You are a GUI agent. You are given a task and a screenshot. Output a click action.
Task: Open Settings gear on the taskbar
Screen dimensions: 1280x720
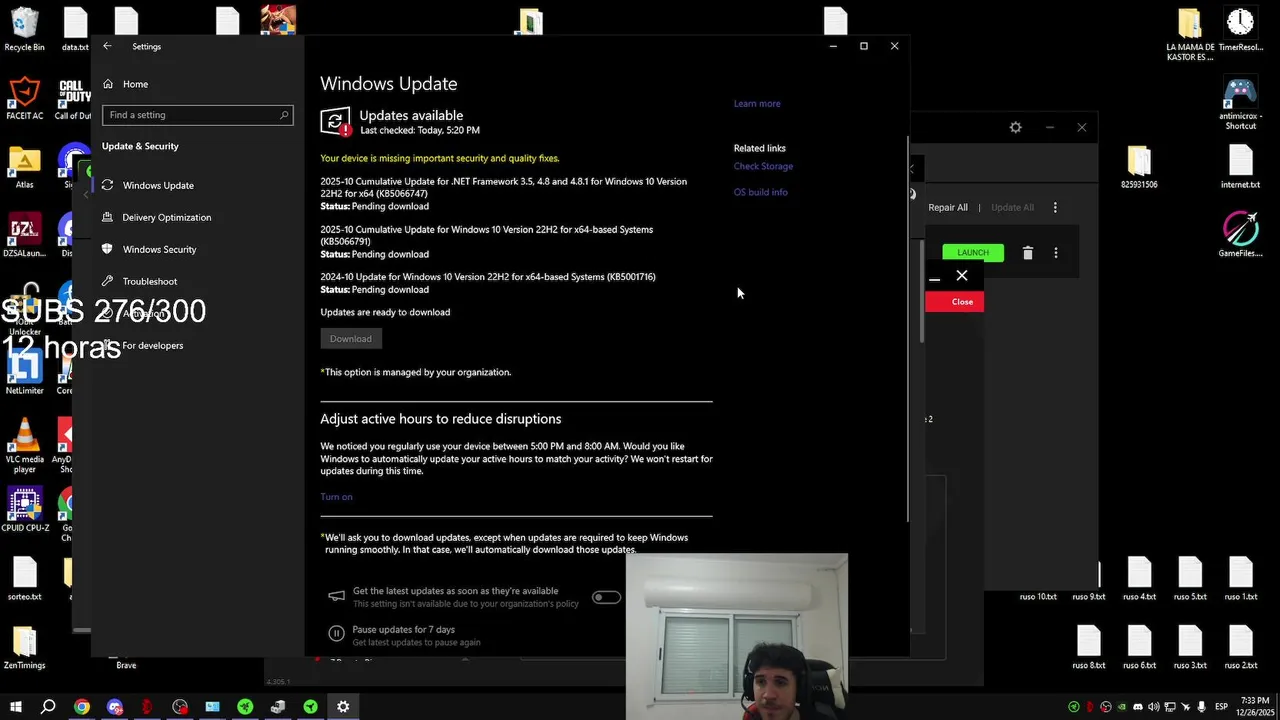coord(343,707)
